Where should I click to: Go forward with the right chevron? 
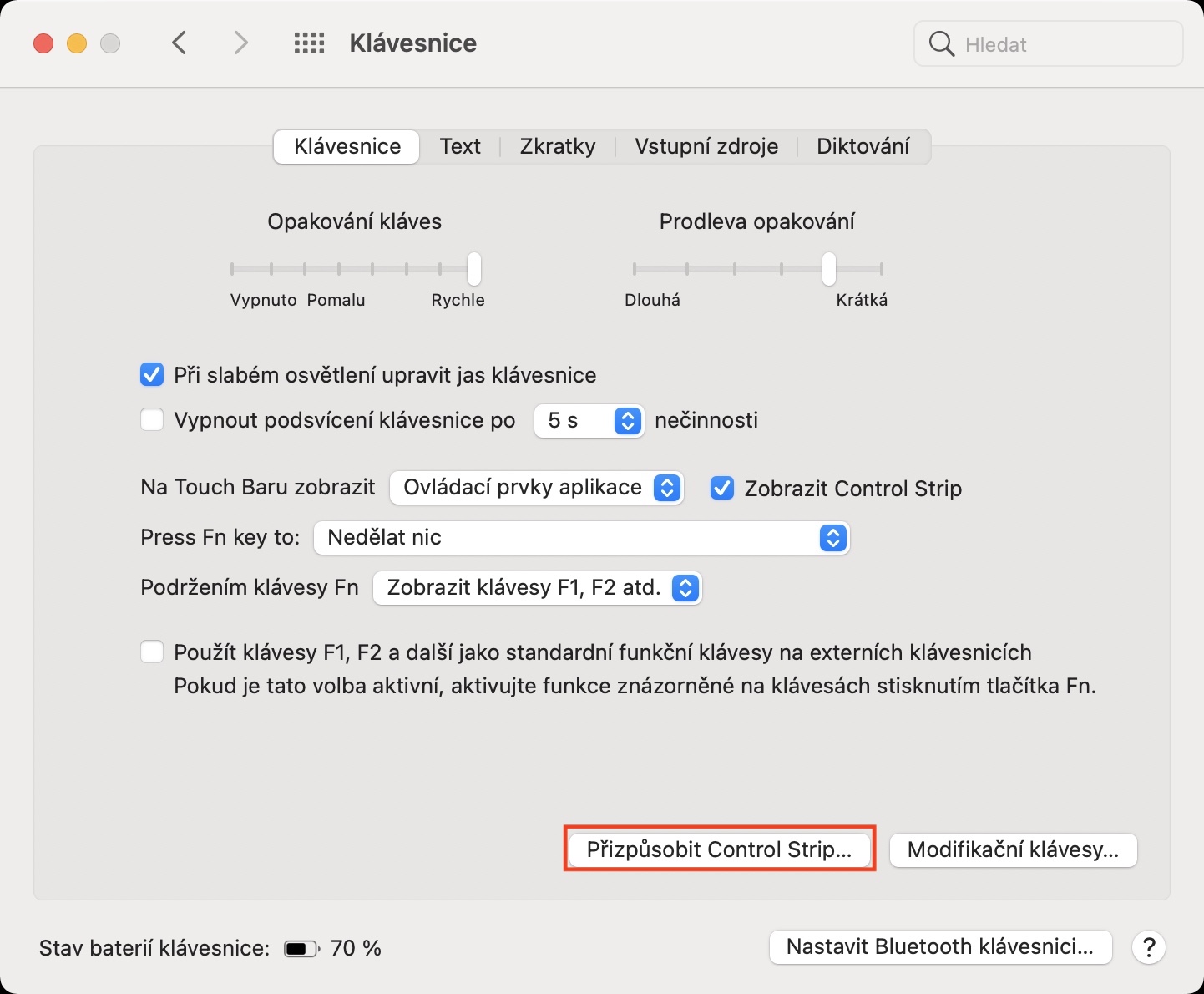point(240,43)
